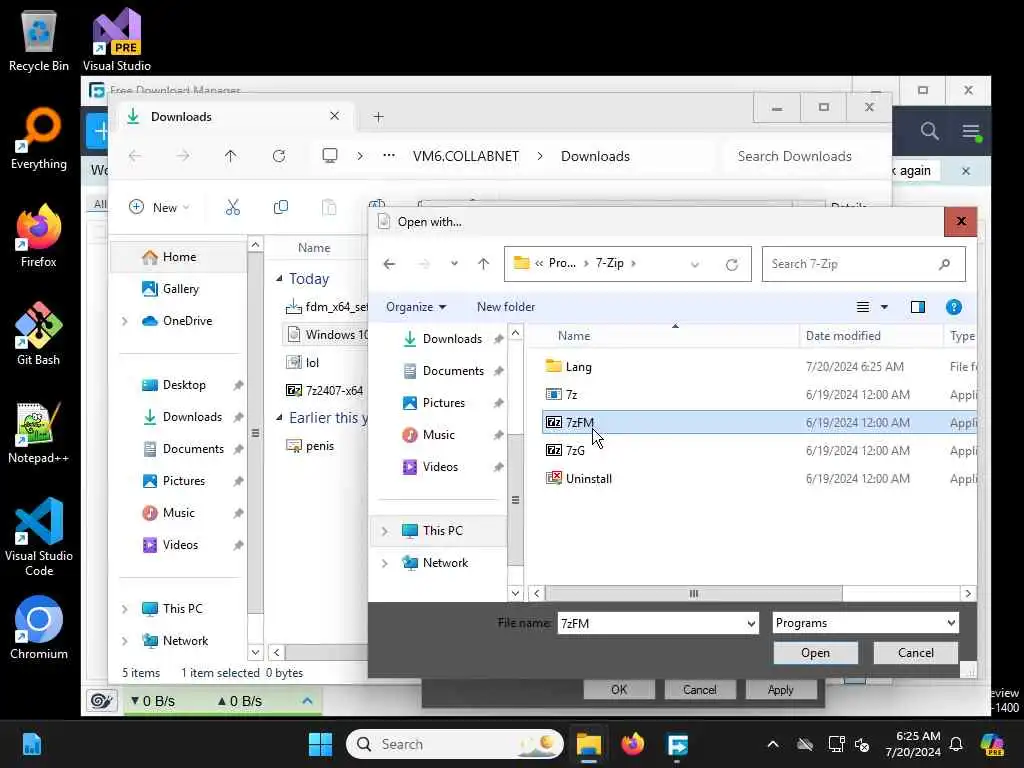Screen dimensions: 1024x768
Task: Click the taskbar Search box
Action: (x=455, y=744)
